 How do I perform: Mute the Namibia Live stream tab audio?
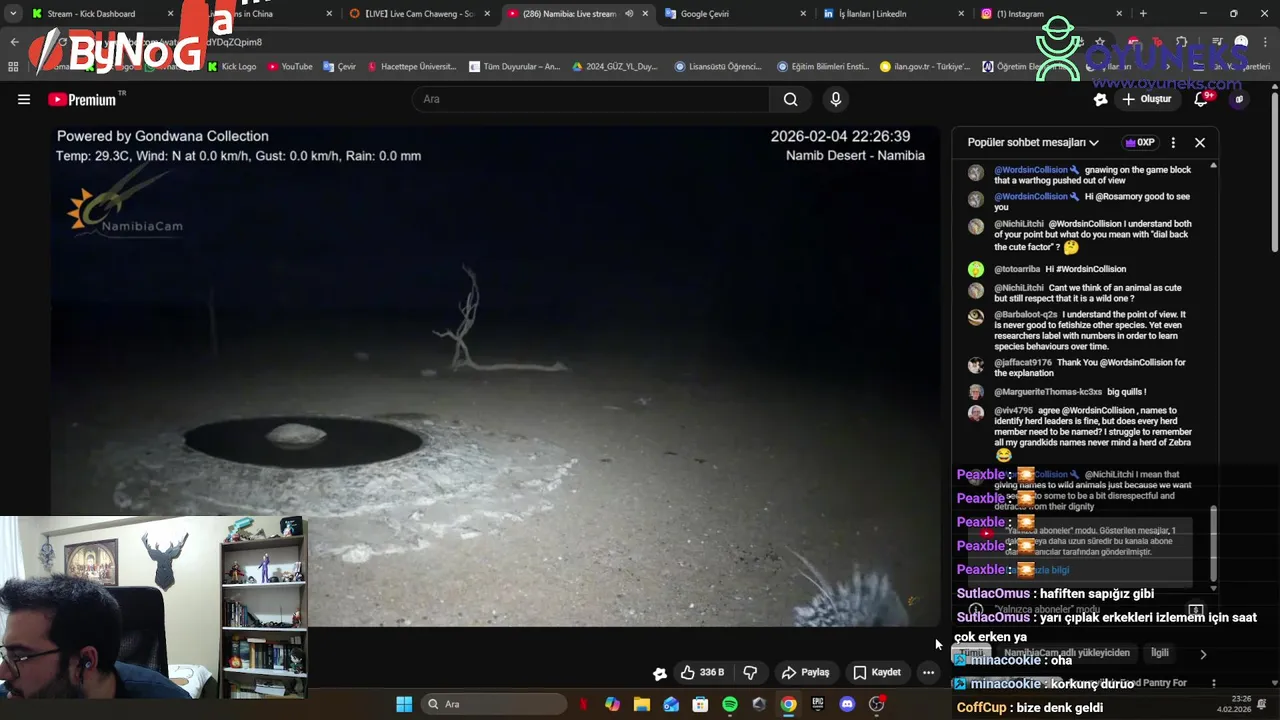(629, 14)
